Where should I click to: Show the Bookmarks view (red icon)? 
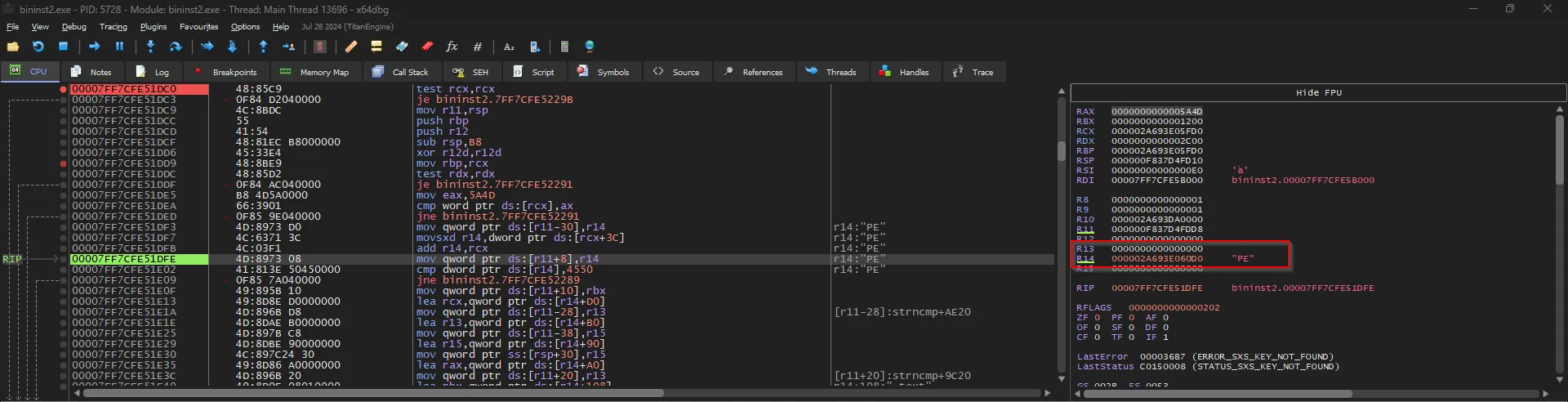pos(427,47)
